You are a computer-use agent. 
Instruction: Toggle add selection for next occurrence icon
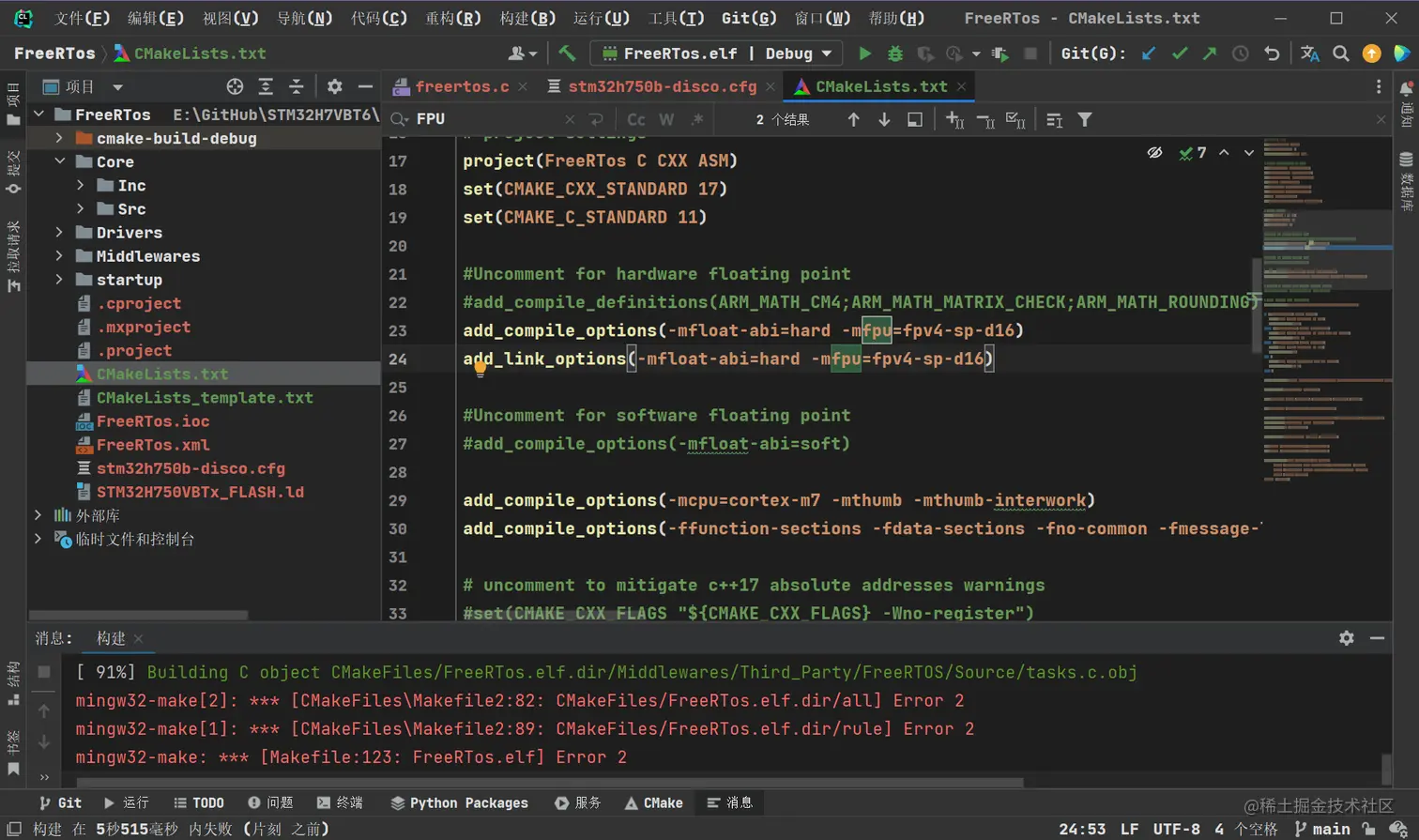(x=954, y=119)
